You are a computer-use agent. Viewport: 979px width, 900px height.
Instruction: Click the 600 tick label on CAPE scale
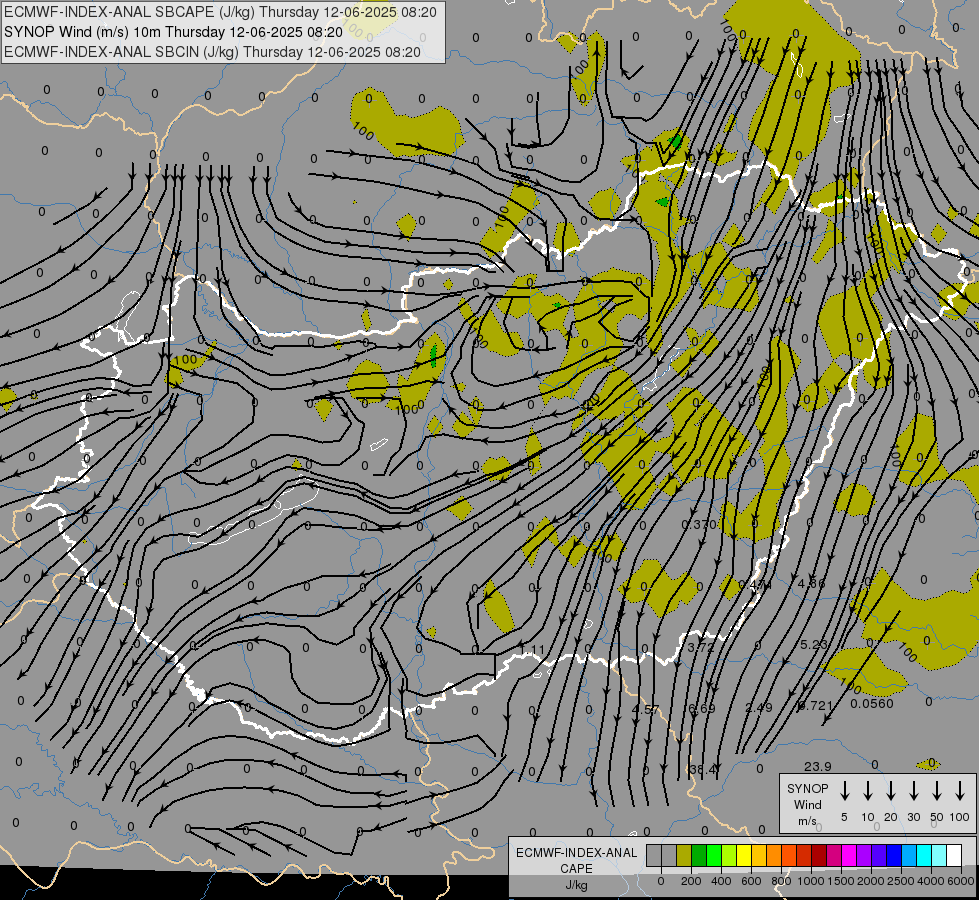click(751, 881)
